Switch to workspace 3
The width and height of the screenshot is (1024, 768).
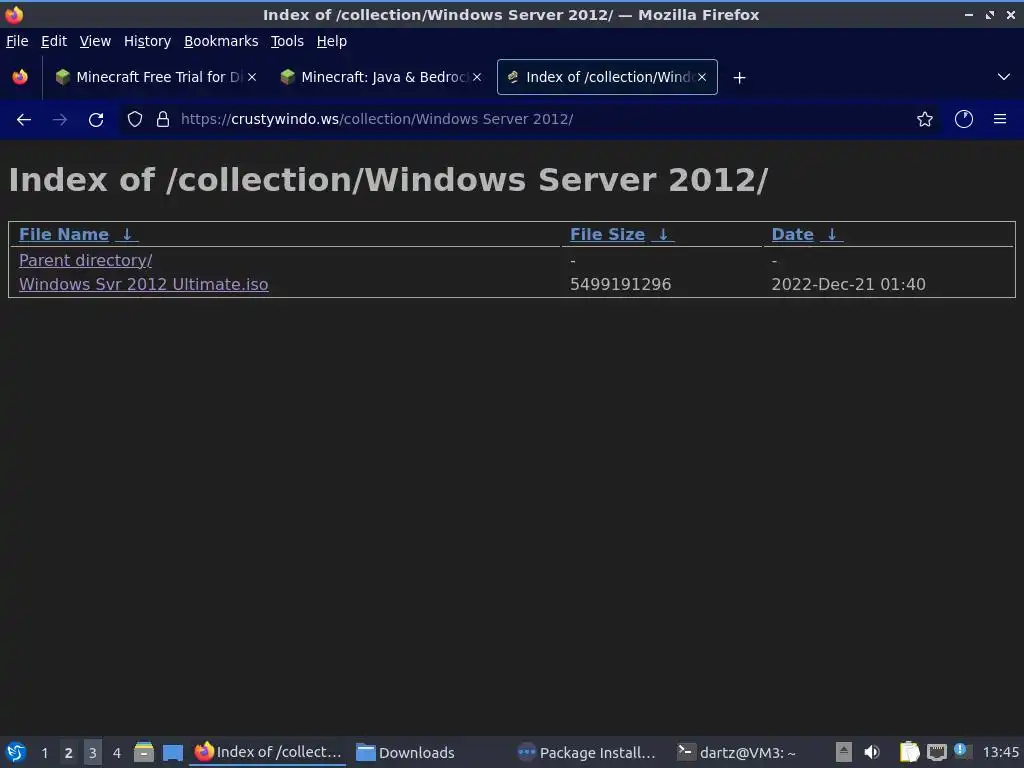tap(93, 753)
